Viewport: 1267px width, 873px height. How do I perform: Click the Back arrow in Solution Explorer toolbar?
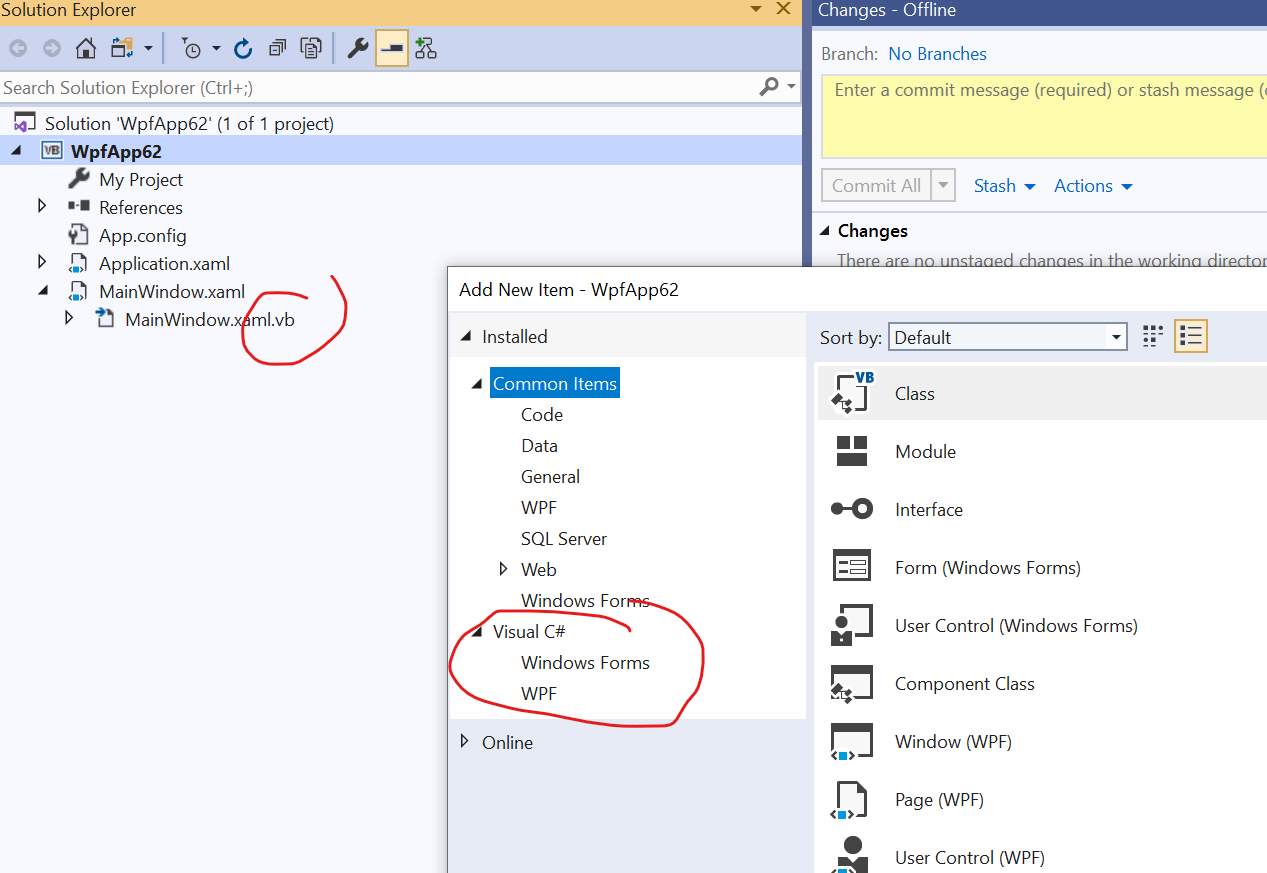(x=18, y=48)
